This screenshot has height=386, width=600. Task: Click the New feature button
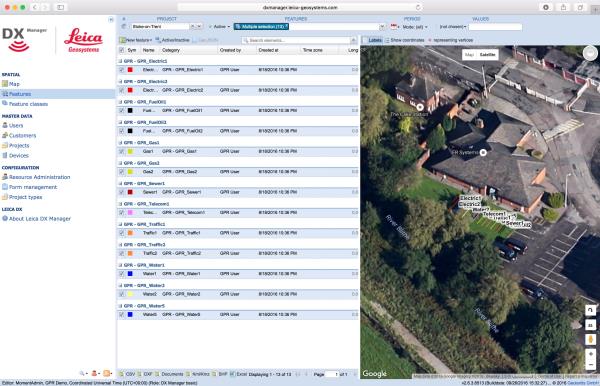tap(136, 40)
